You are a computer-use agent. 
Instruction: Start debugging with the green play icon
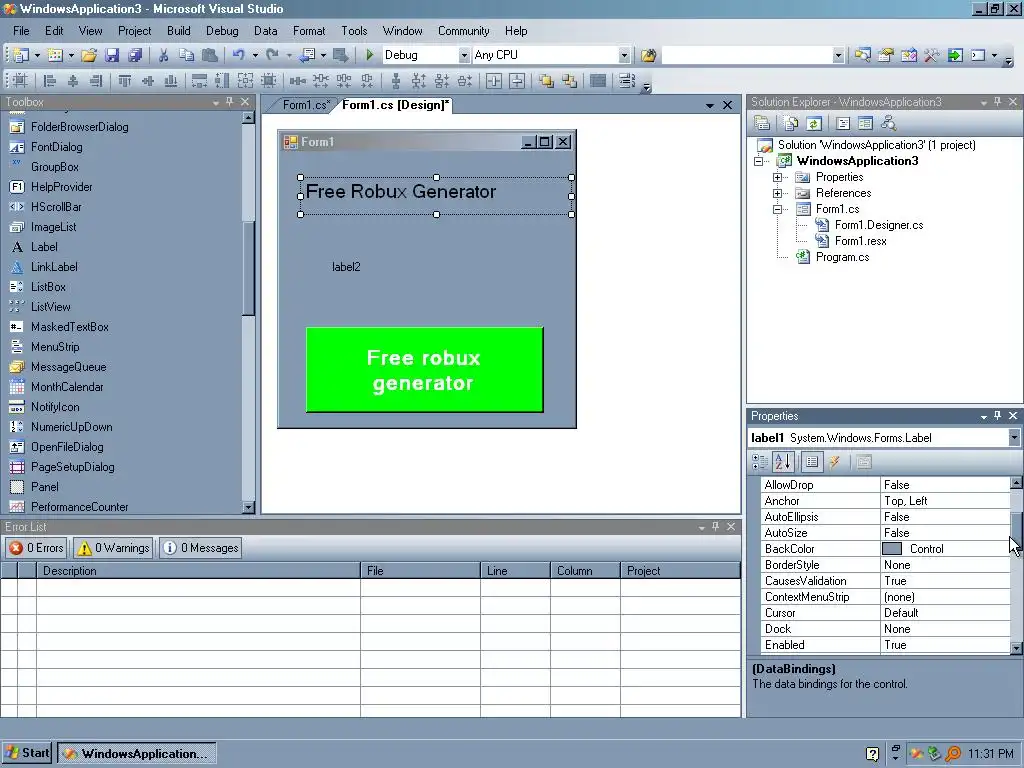370,56
